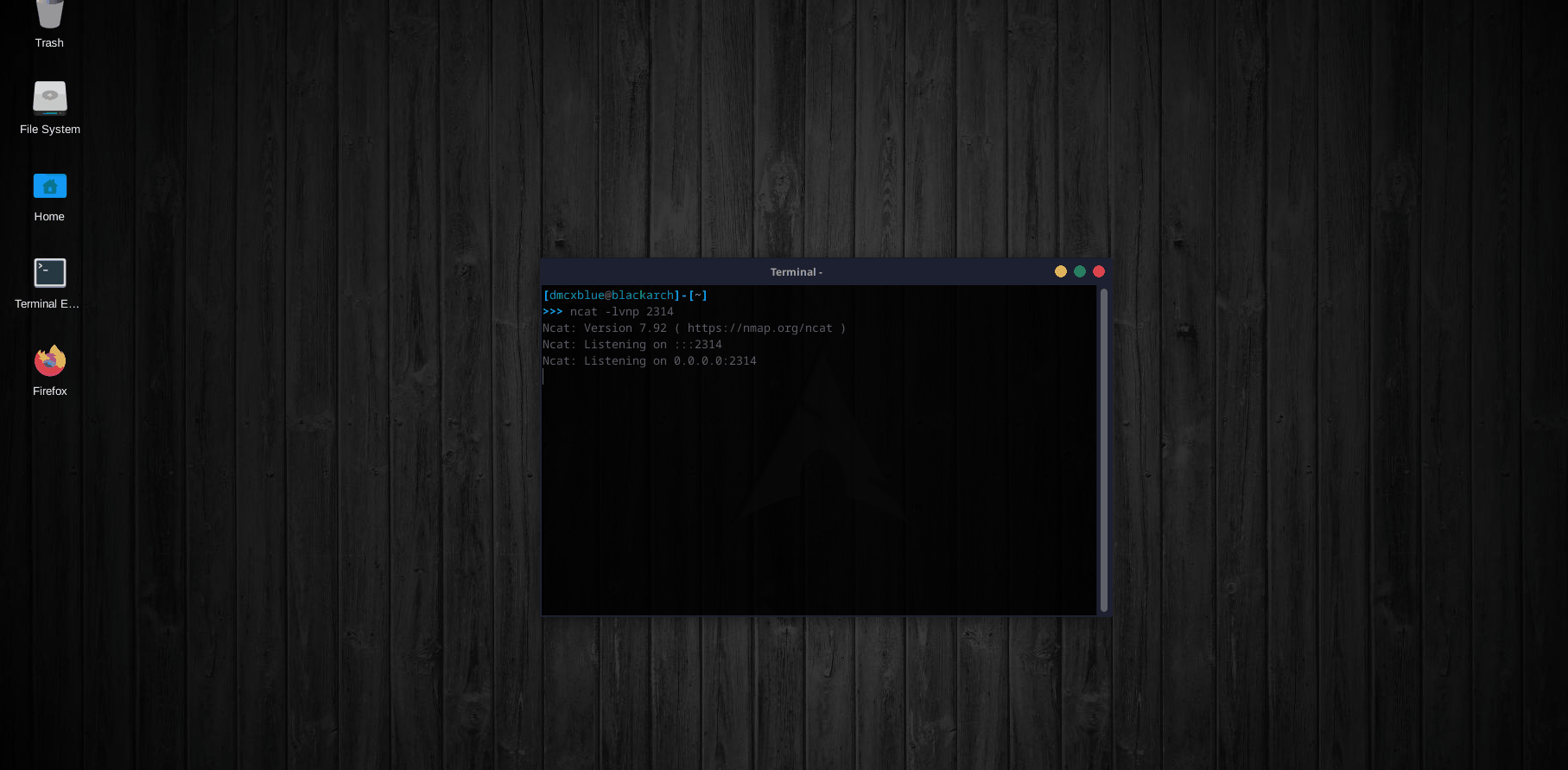
Task: Click the Terminal window title bar
Action: [x=796, y=271]
